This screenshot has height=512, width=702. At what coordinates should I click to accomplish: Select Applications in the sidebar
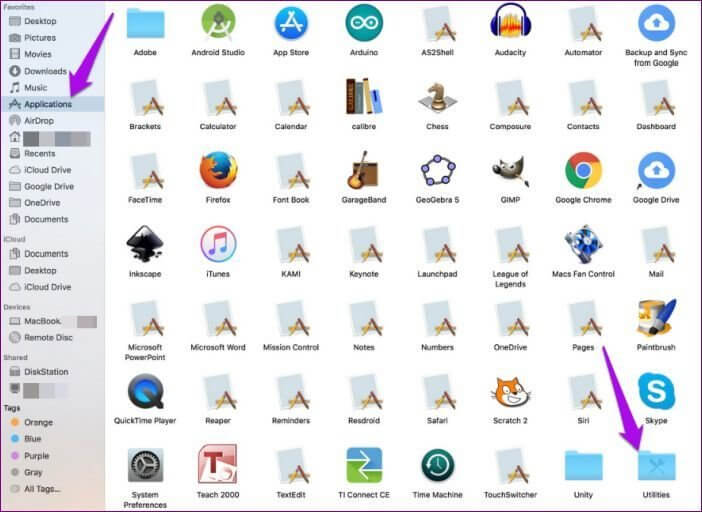tap(47, 104)
